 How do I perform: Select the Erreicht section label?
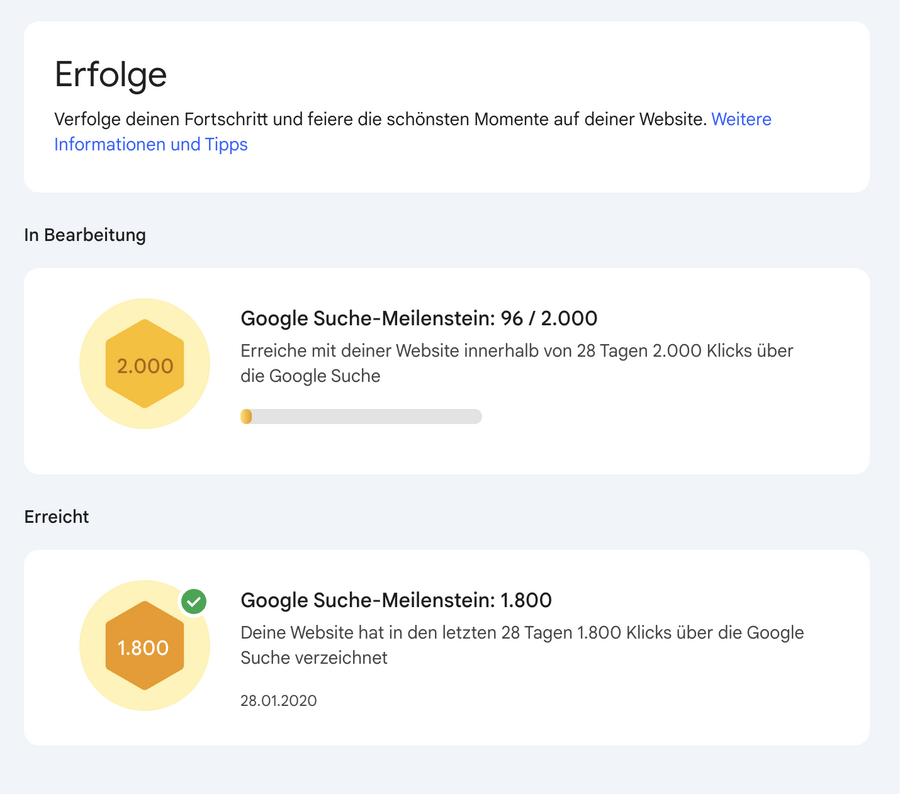coord(56,517)
